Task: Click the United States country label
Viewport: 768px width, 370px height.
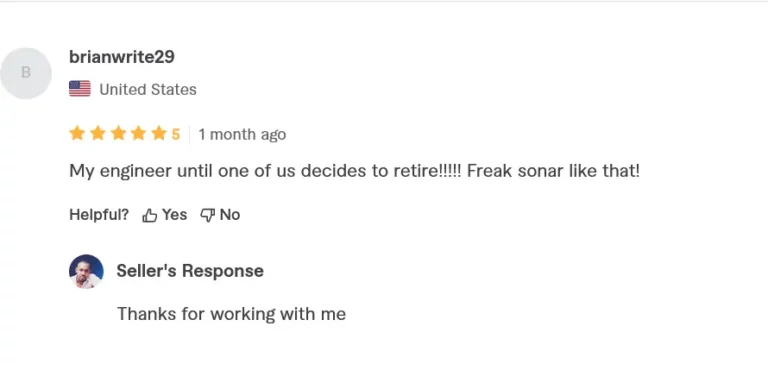Action: [x=148, y=90]
